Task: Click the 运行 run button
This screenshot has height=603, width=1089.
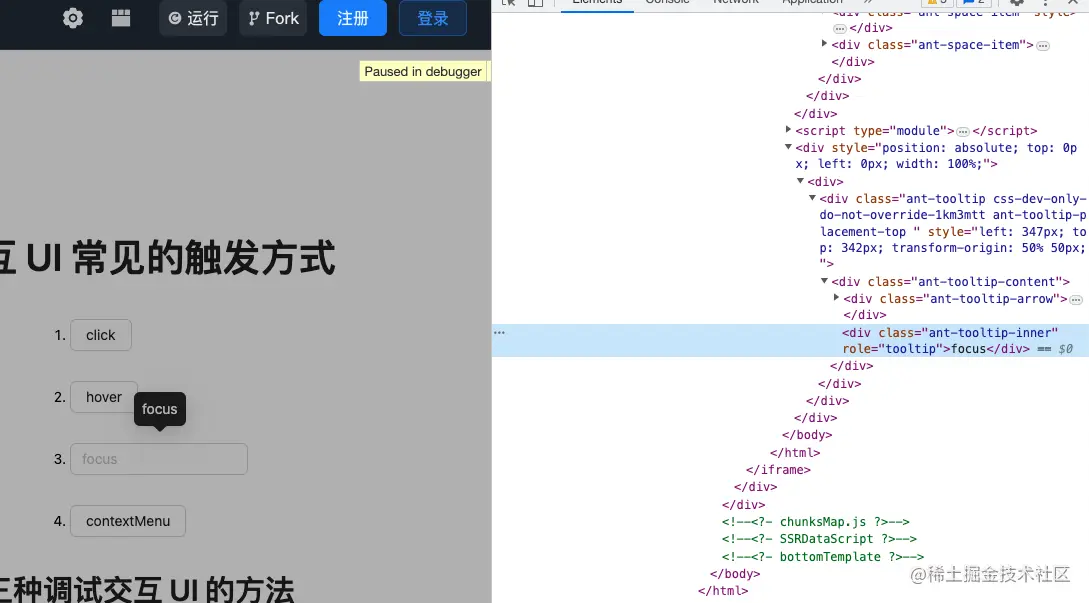Action: coord(194,18)
